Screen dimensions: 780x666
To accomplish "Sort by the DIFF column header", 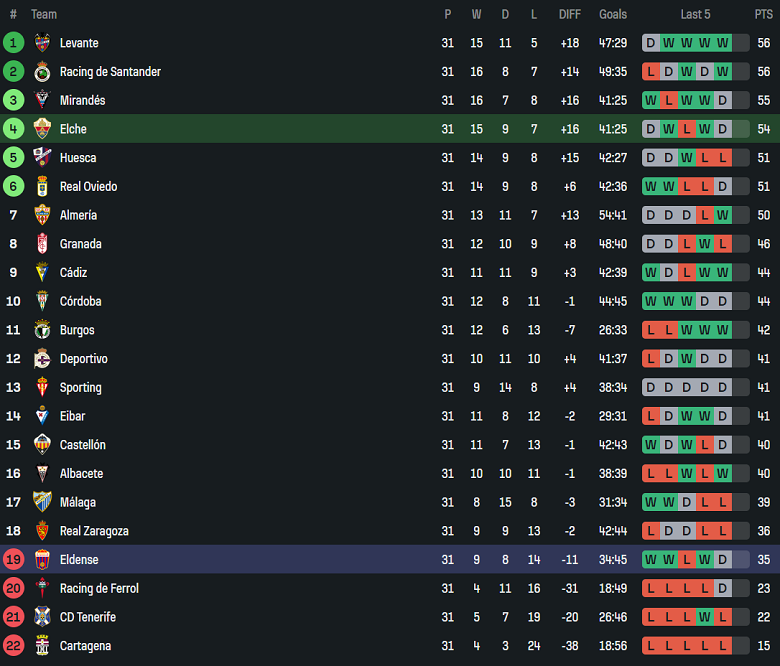I will point(570,14).
